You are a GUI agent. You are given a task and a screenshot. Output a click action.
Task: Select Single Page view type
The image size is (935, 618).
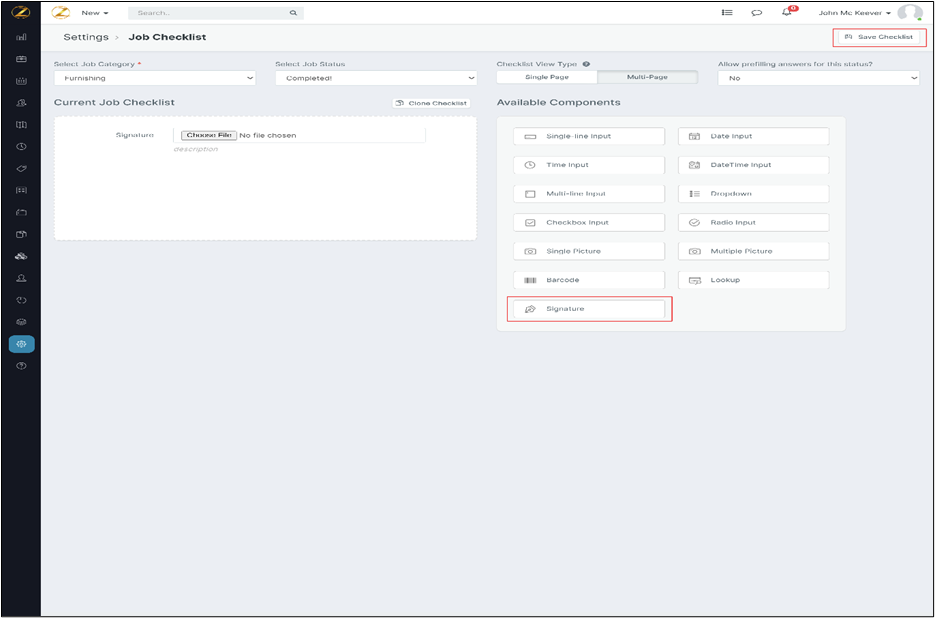coord(547,77)
